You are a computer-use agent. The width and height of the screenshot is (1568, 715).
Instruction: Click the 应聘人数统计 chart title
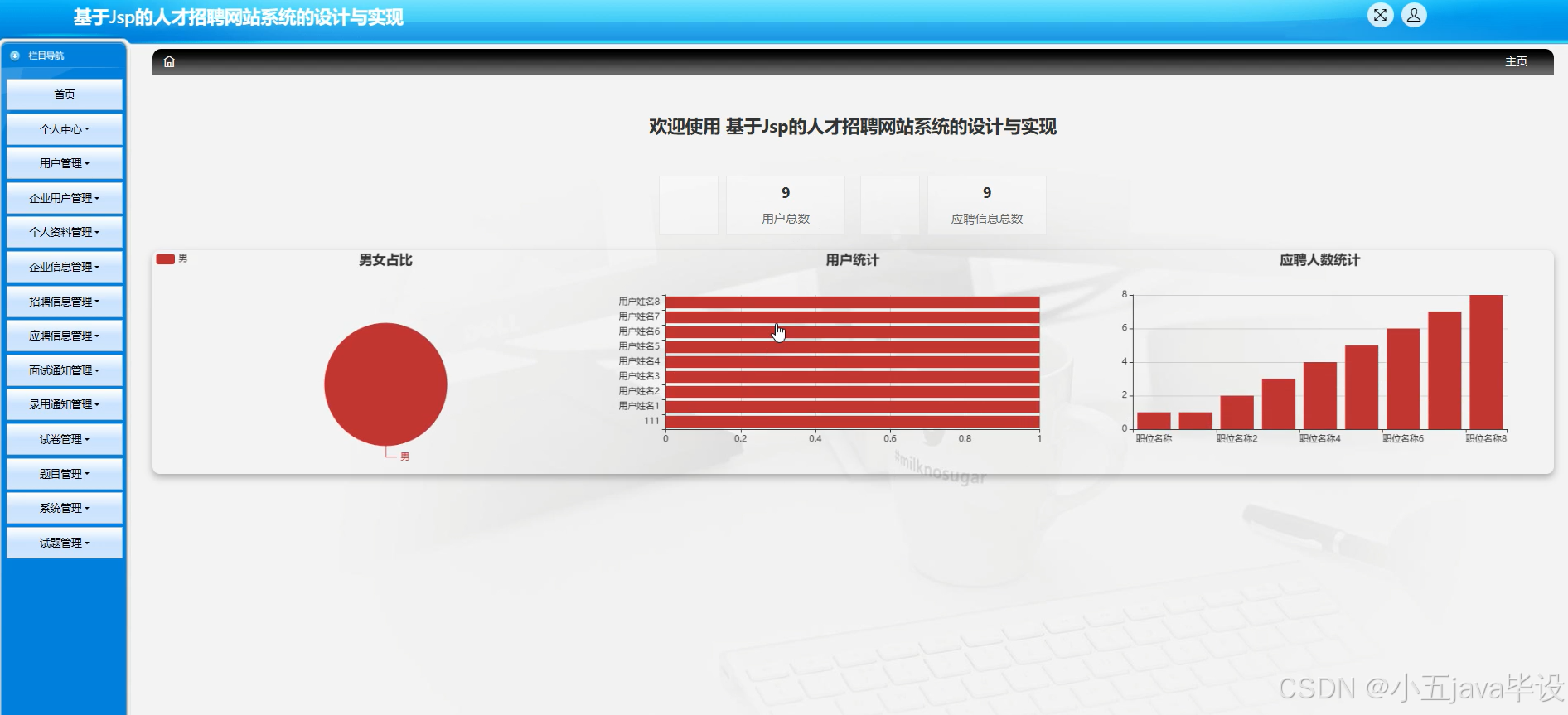[x=1319, y=260]
